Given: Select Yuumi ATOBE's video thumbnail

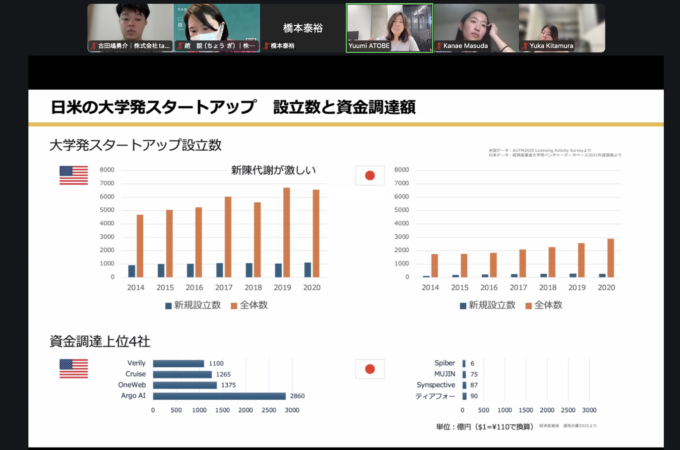Looking at the screenshot, I should [389, 27].
